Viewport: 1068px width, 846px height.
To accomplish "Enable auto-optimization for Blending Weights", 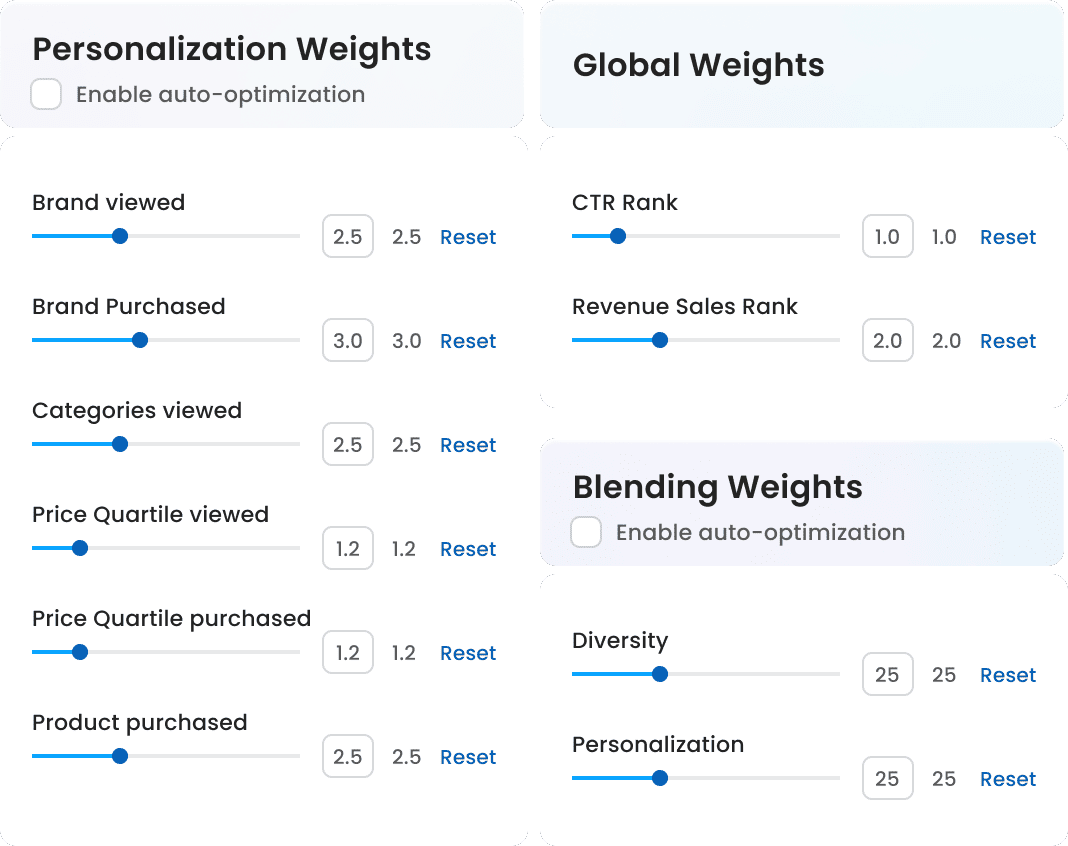I will point(586,532).
